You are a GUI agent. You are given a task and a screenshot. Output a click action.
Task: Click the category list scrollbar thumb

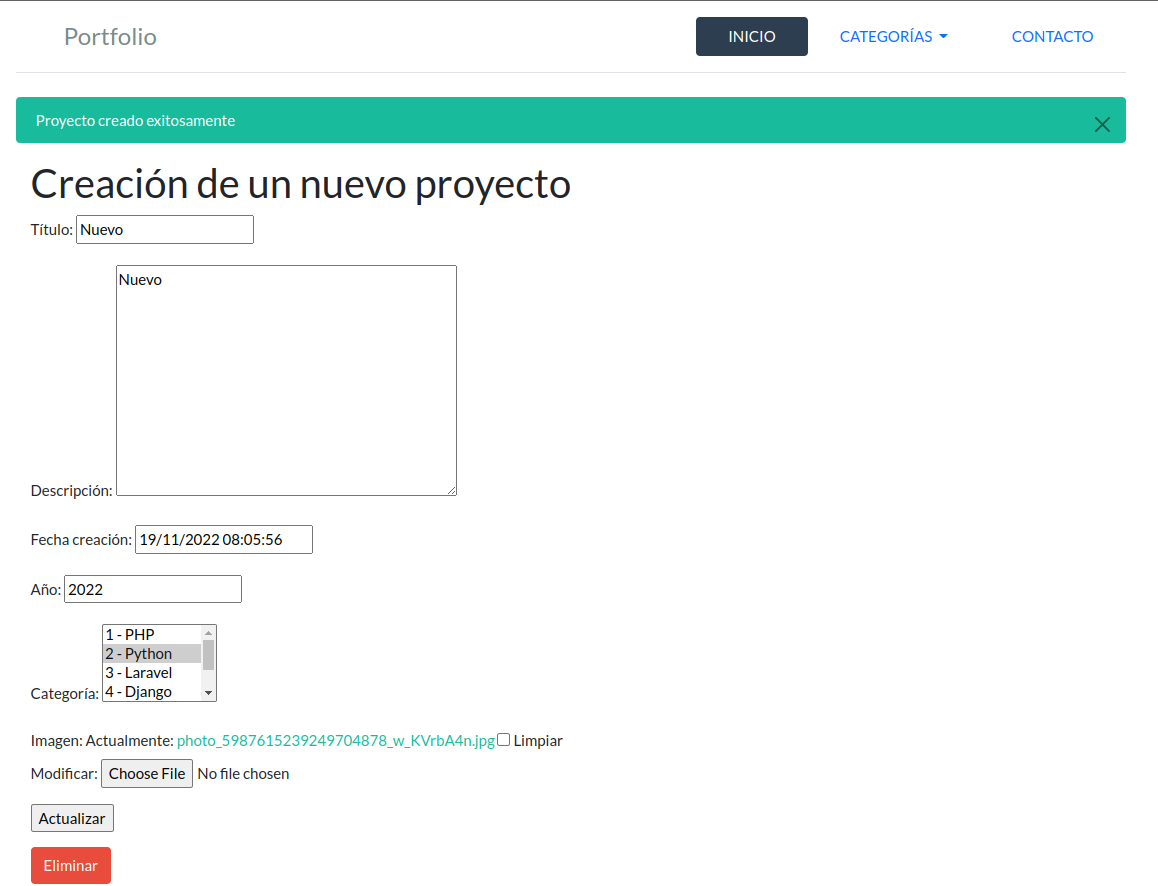click(208, 655)
